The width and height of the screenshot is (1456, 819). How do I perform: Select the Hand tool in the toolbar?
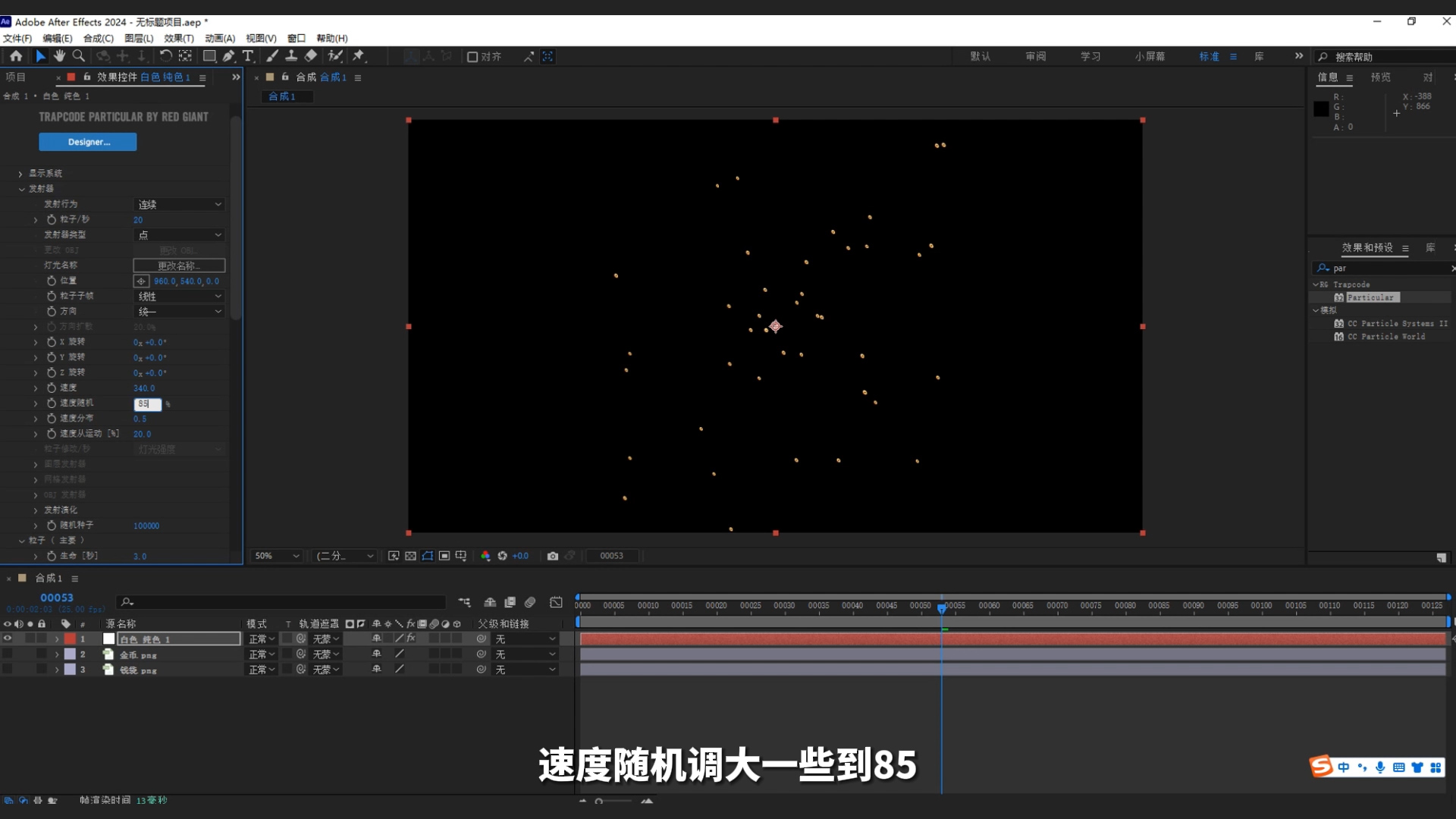[59, 55]
